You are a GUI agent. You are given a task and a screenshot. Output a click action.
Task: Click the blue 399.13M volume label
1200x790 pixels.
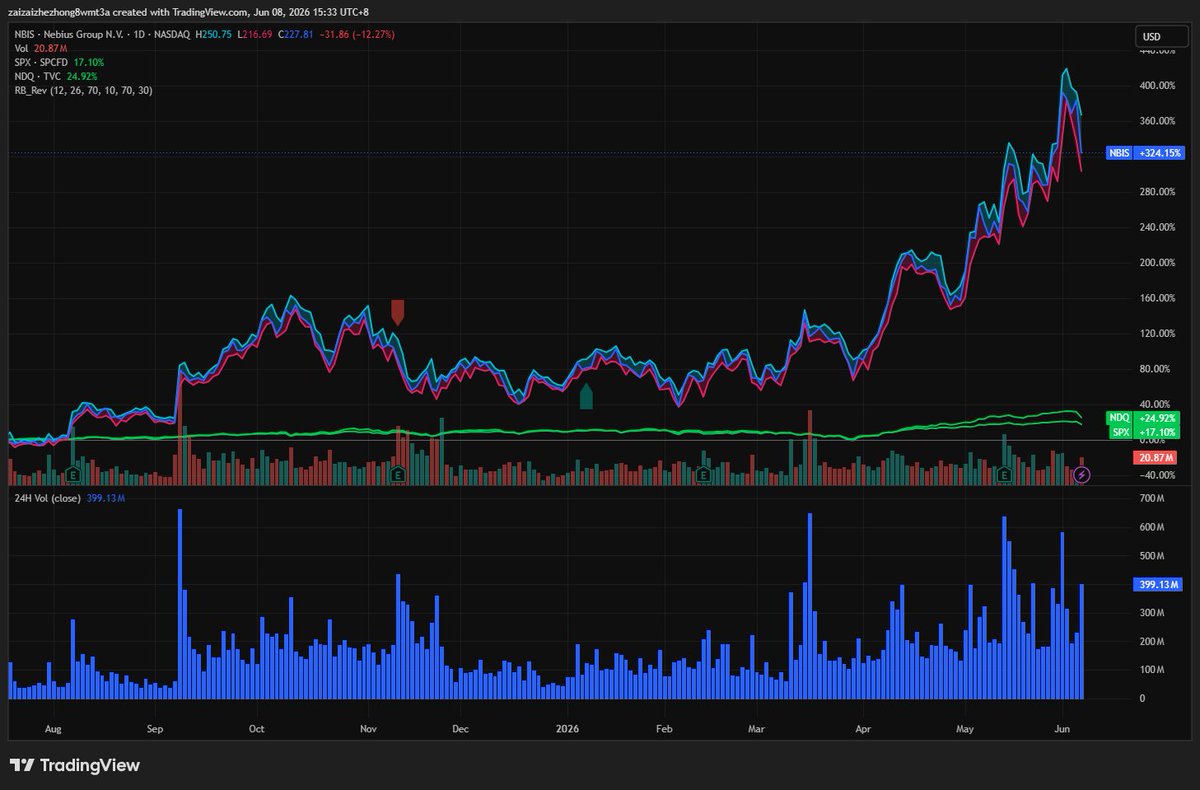(1158, 584)
